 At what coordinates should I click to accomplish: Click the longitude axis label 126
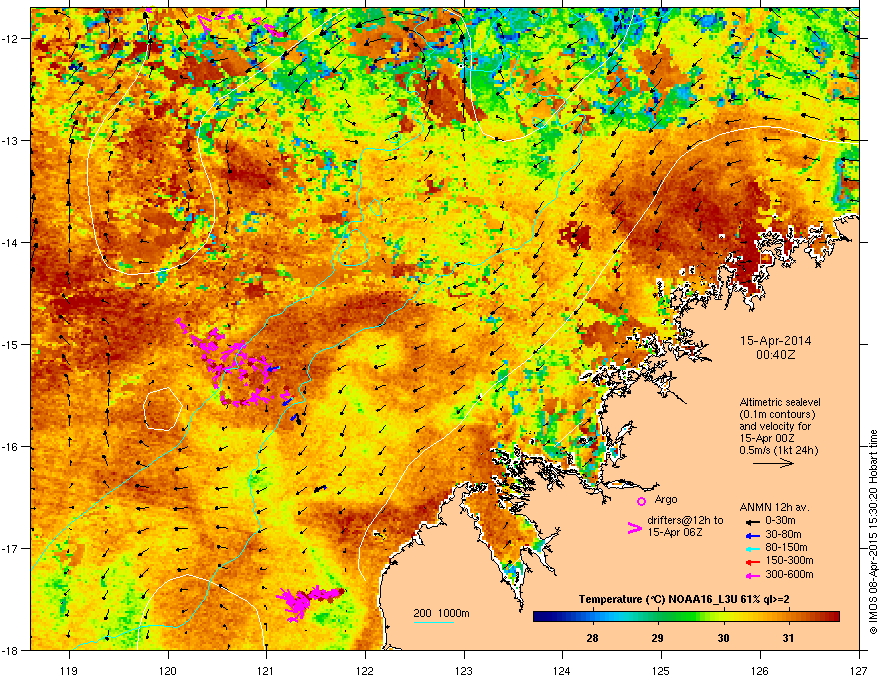[760, 670]
